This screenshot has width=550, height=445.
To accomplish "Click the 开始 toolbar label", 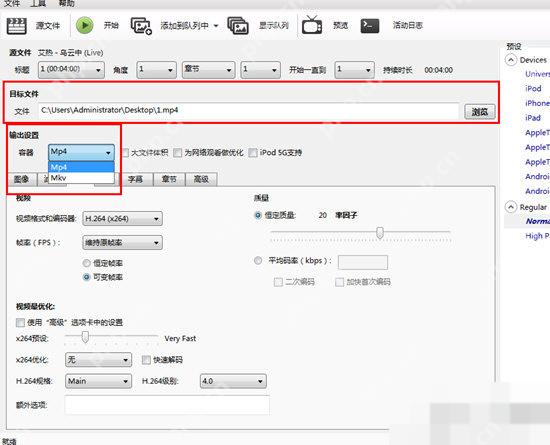I will tap(111, 25).
